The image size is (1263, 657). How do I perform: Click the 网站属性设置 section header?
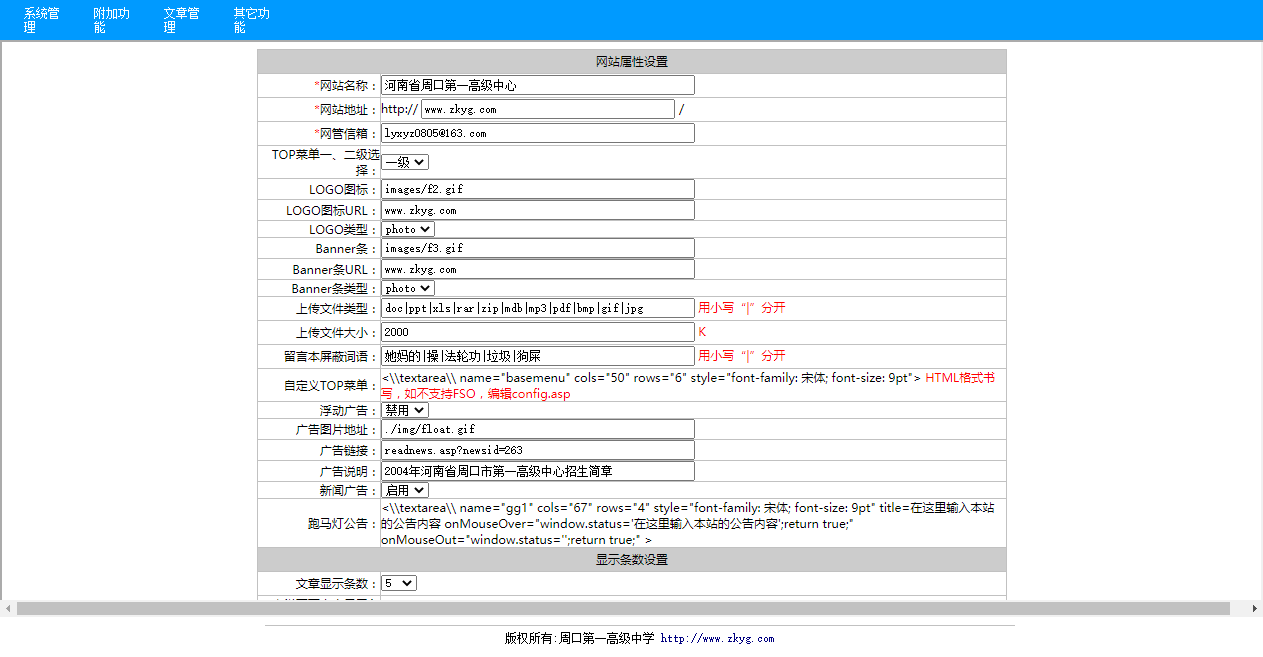click(632, 62)
